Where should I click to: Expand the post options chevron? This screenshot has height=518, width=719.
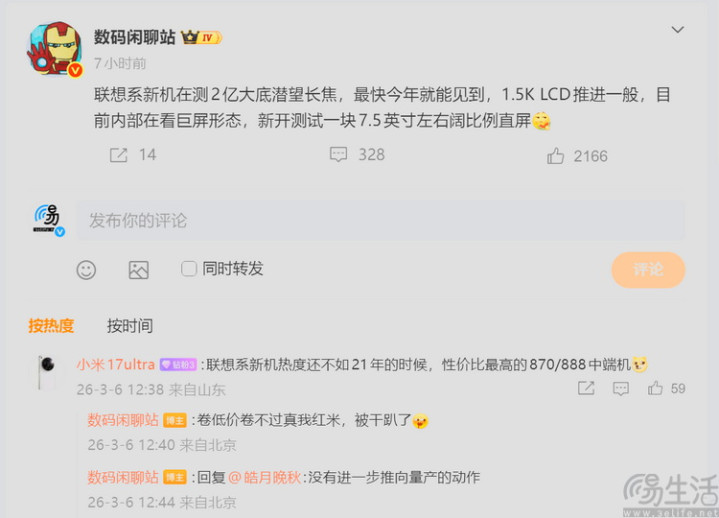click(x=678, y=30)
